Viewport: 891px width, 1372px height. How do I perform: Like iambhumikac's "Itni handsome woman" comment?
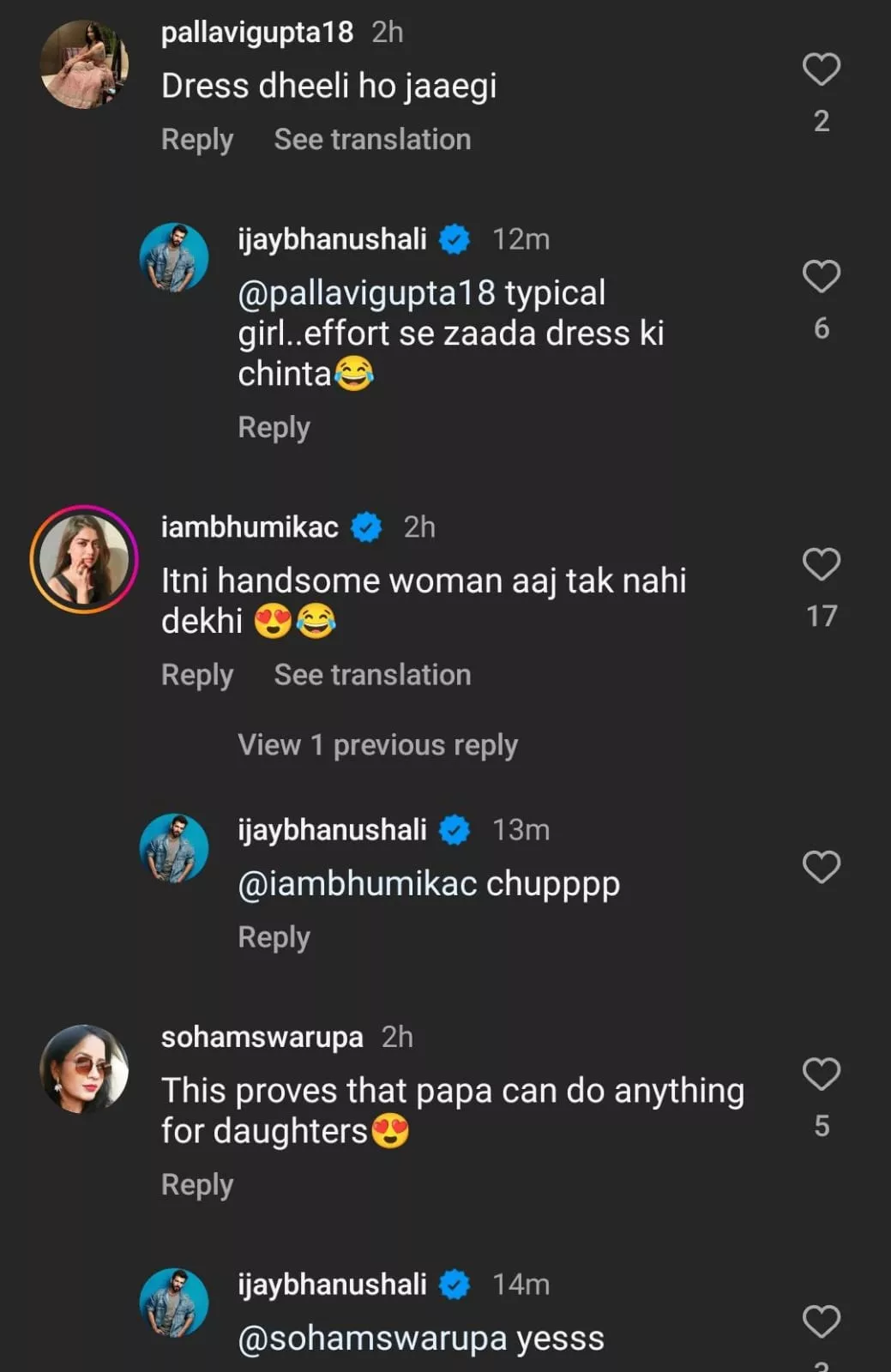(821, 564)
